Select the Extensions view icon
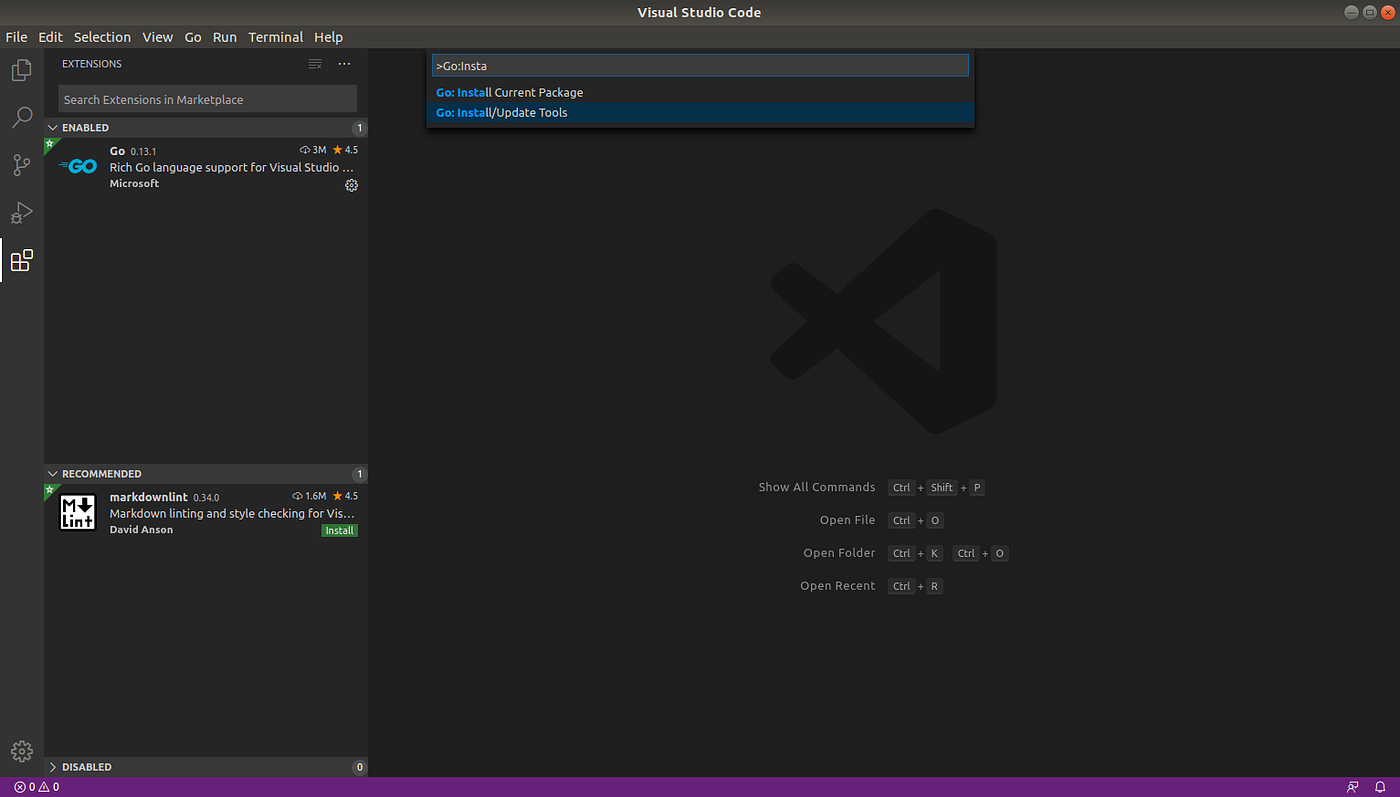Image resolution: width=1400 pixels, height=797 pixels. click(x=21, y=261)
